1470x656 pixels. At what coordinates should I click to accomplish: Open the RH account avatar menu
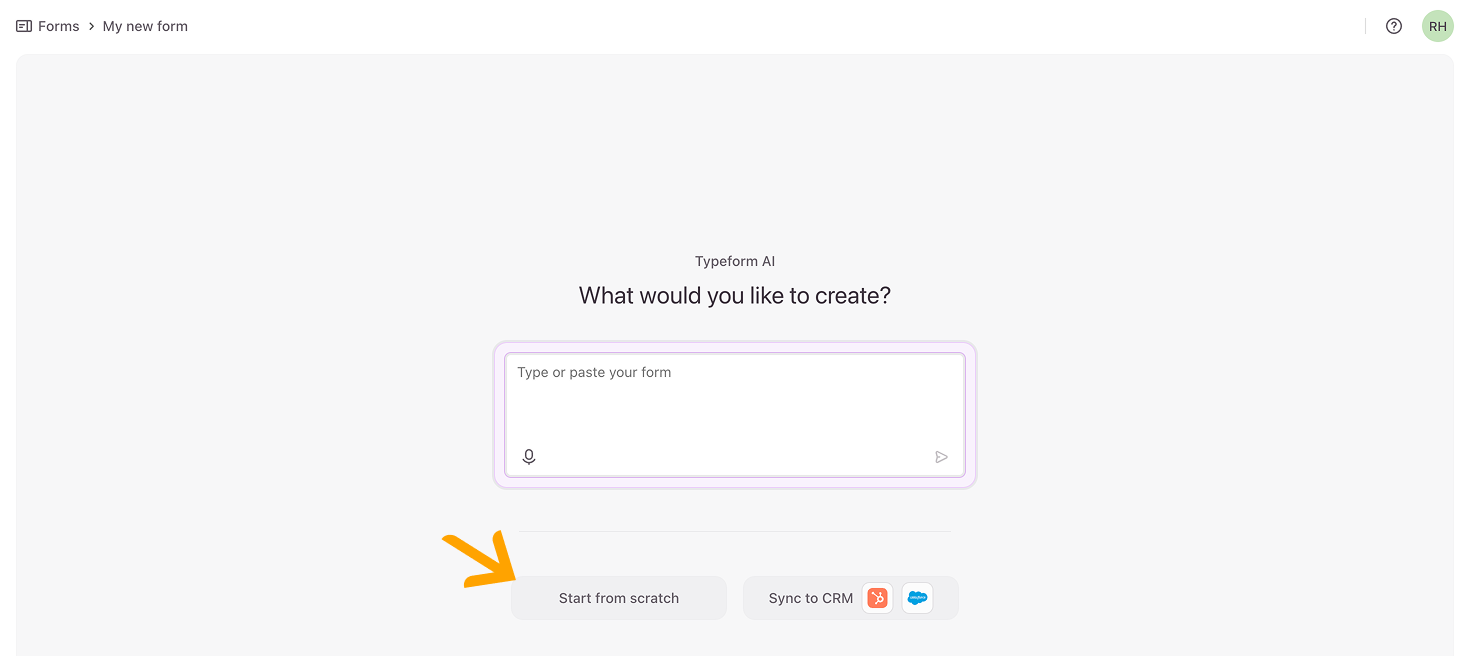click(x=1438, y=26)
